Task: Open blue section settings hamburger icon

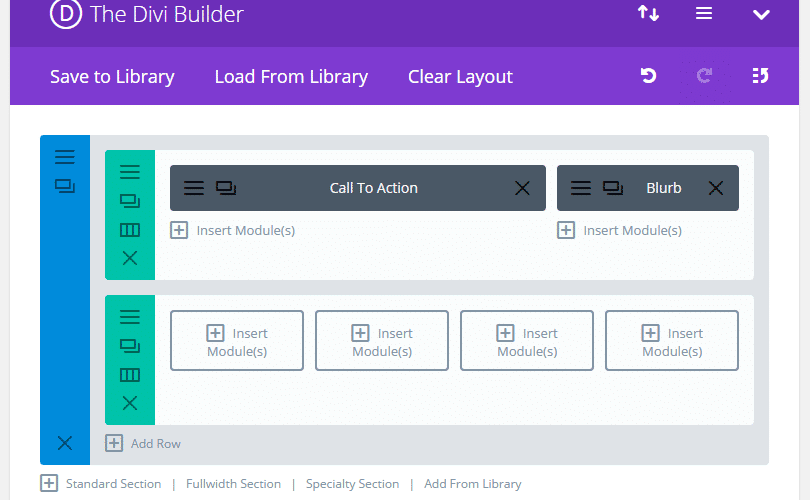Action: (65, 157)
